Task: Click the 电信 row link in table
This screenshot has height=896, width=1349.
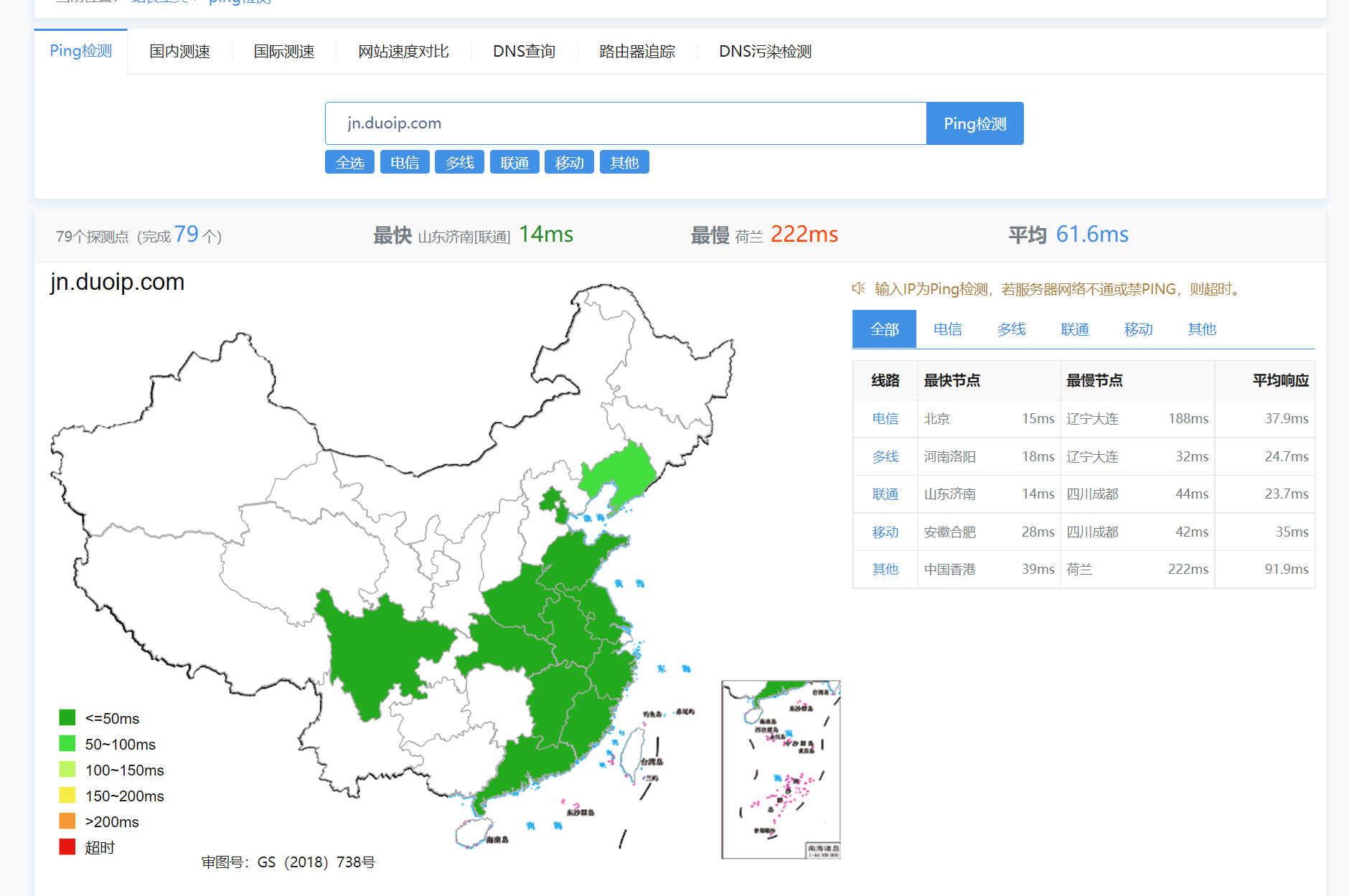Action: (885, 419)
